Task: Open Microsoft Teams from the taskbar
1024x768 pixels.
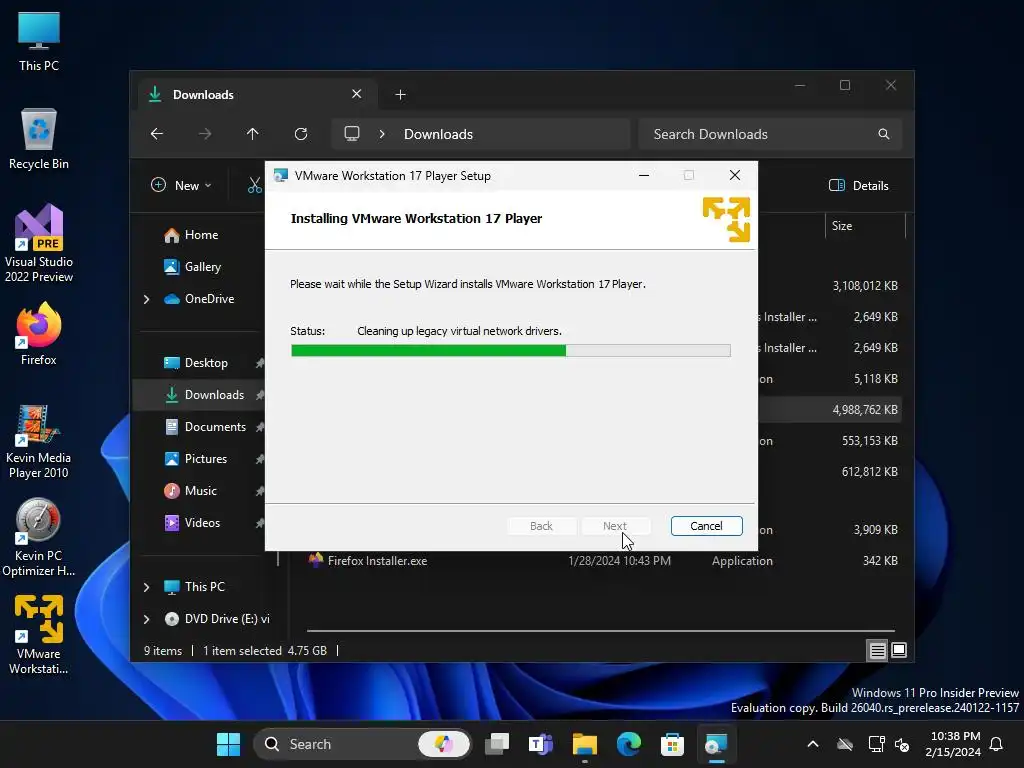Action: pyautogui.click(x=541, y=744)
